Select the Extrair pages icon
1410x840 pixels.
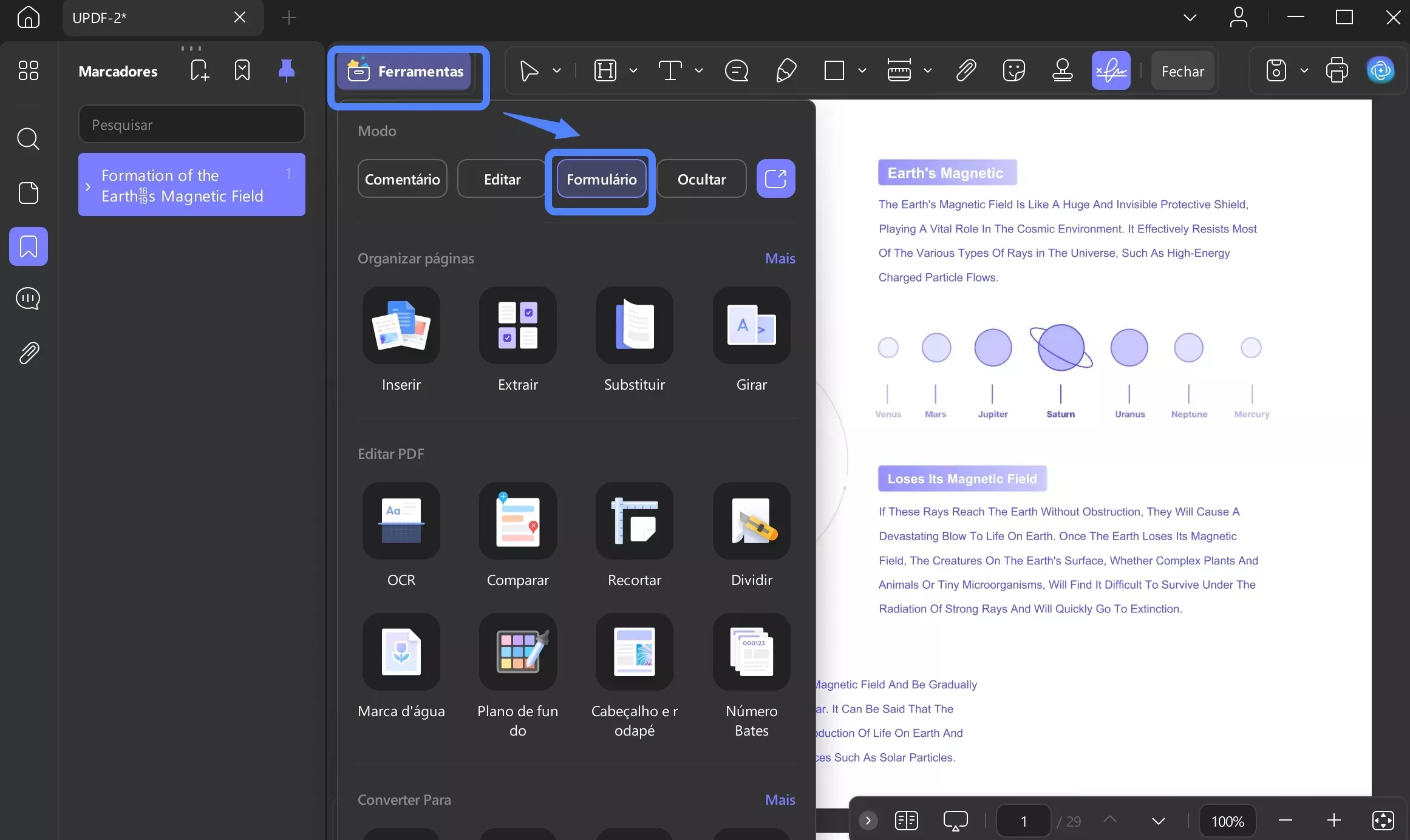(517, 325)
